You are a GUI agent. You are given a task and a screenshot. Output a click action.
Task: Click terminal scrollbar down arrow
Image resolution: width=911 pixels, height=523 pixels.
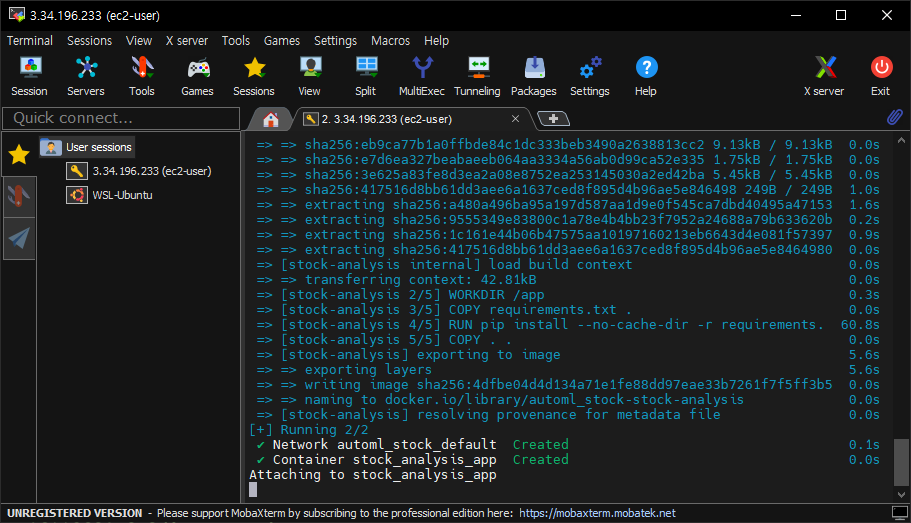[x=901, y=495]
